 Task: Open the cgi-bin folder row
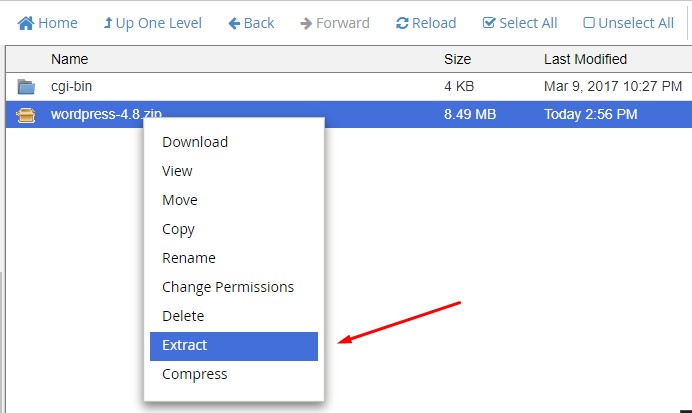[x=349, y=86]
